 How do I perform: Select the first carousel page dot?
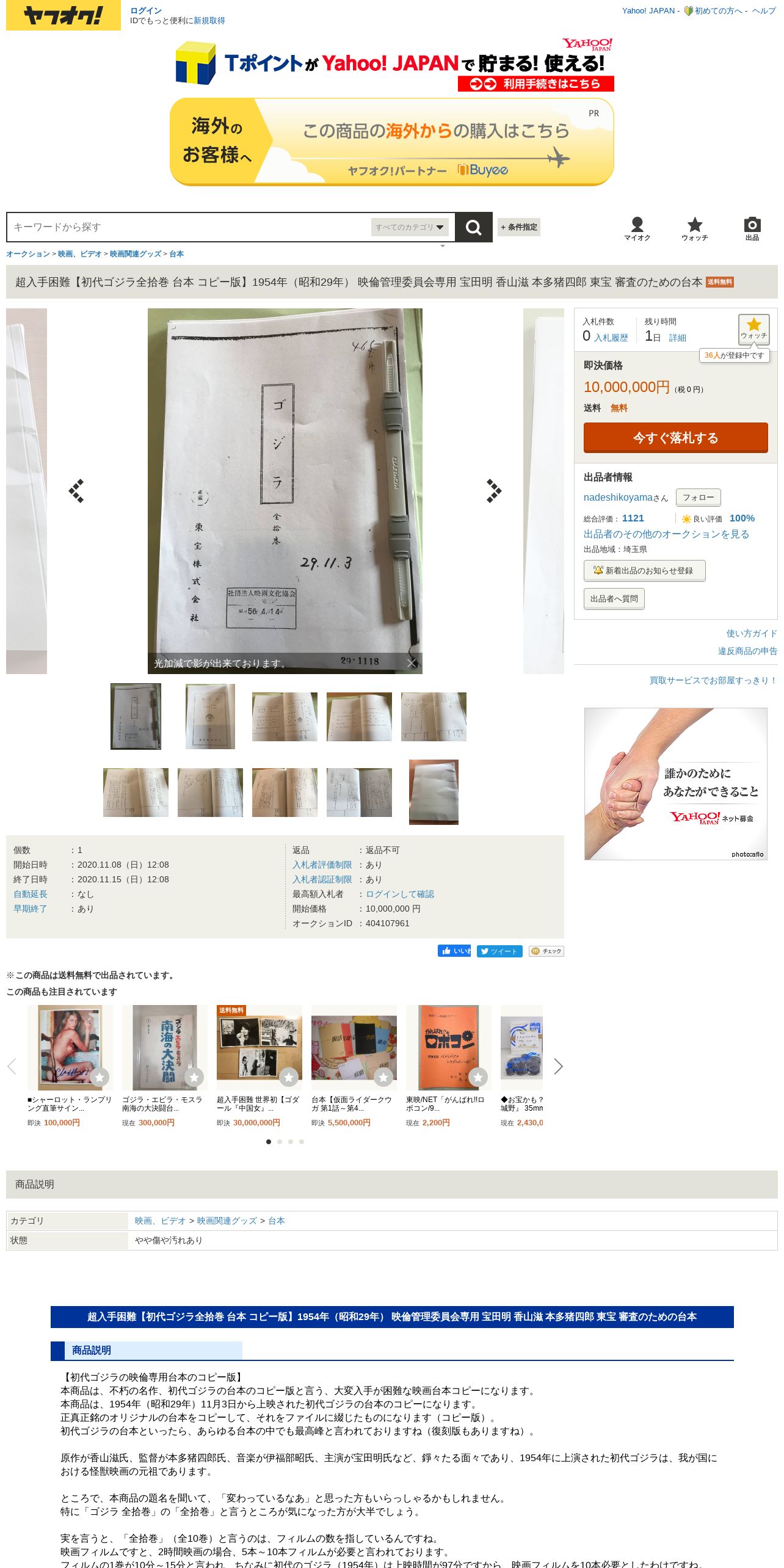269,1141
